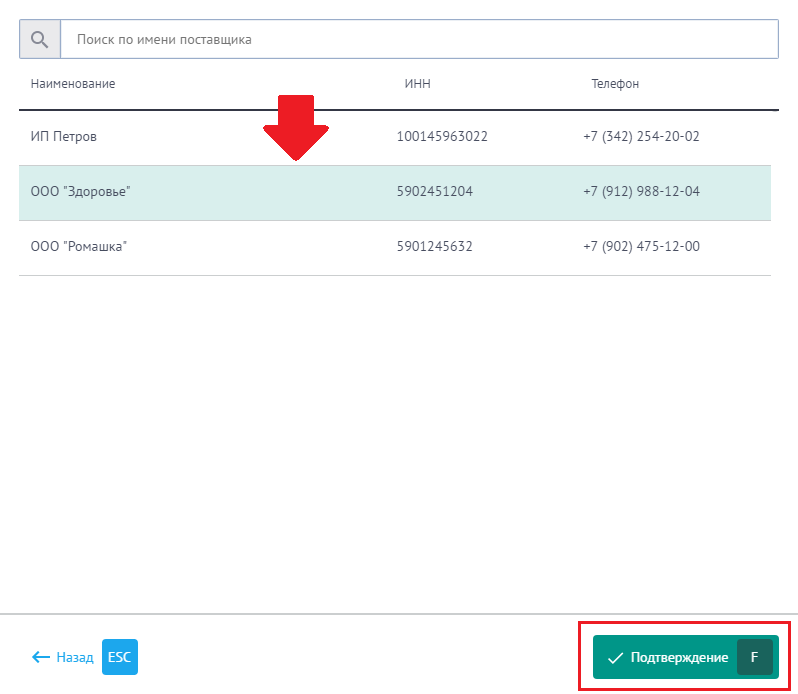This screenshot has width=798, height=694.
Task: Click the Наименование column header
Action: tap(73, 84)
